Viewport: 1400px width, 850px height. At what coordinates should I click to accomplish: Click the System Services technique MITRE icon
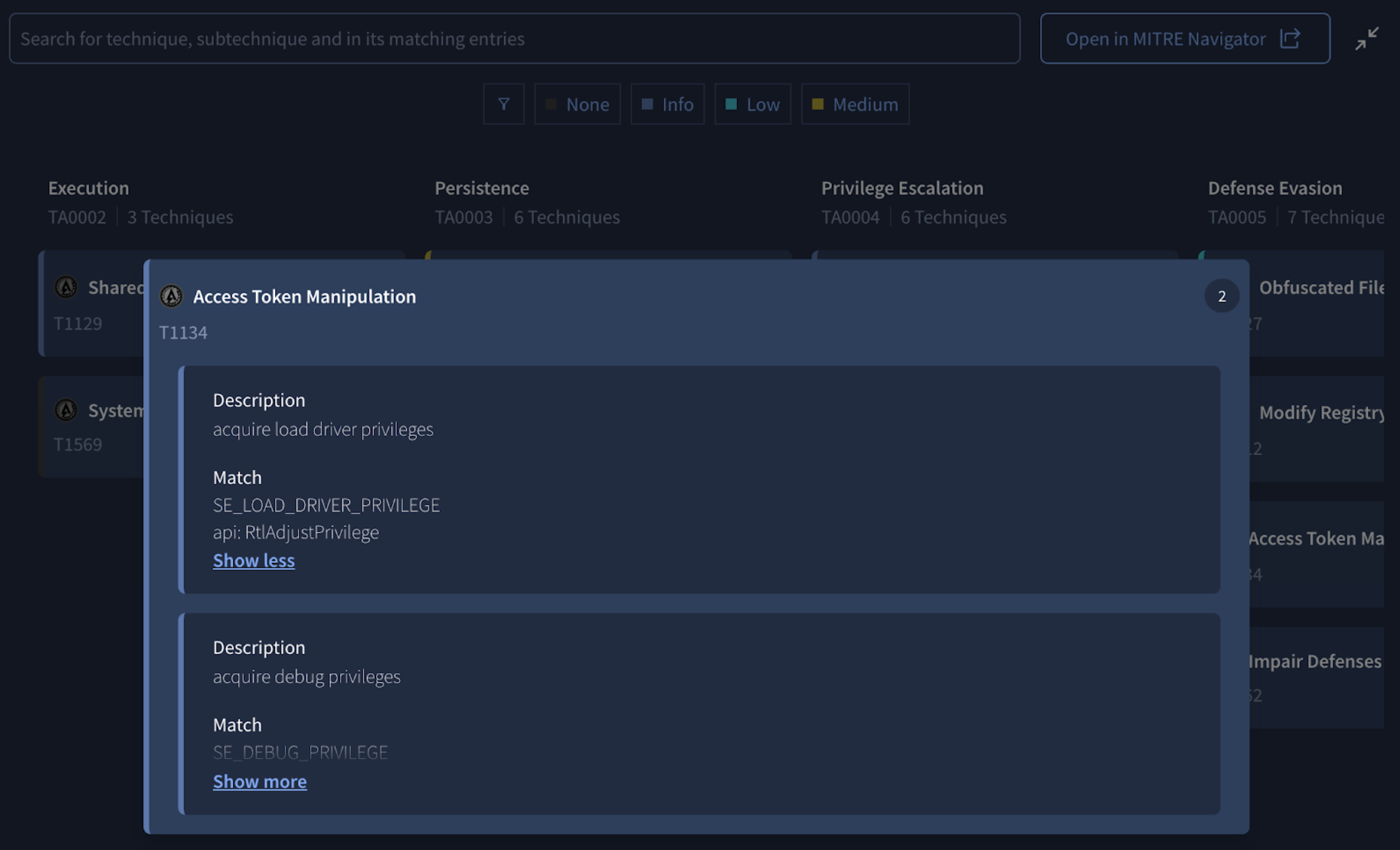(x=66, y=410)
